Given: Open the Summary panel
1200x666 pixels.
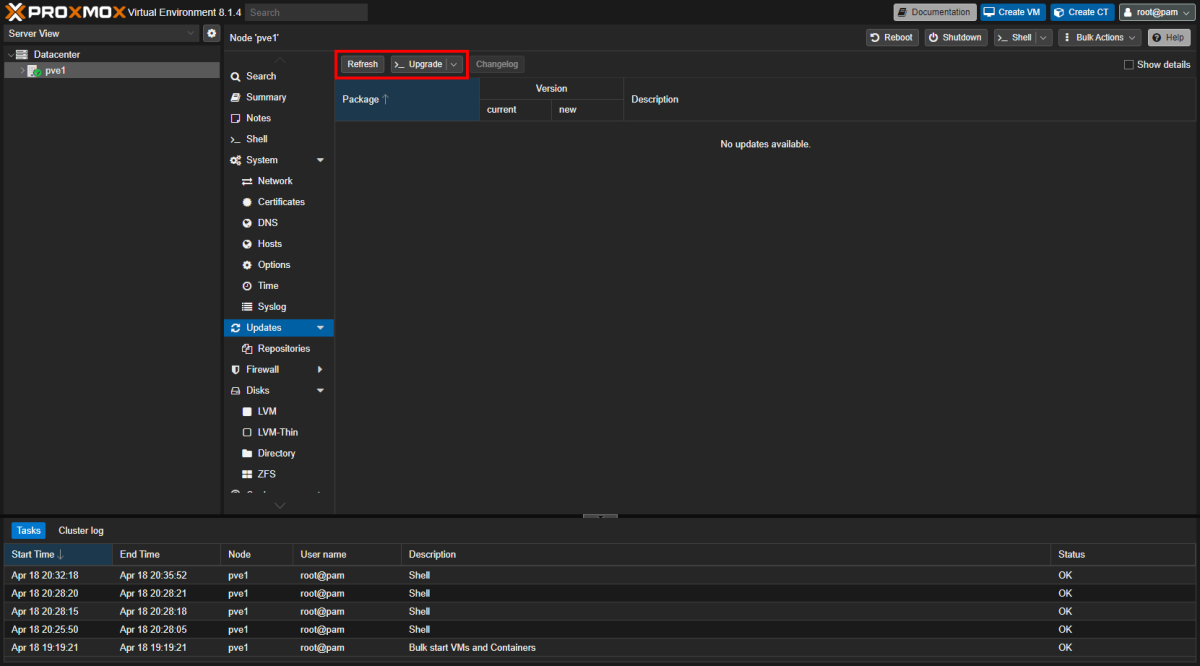Looking at the screenshot, I should (266, 97).
